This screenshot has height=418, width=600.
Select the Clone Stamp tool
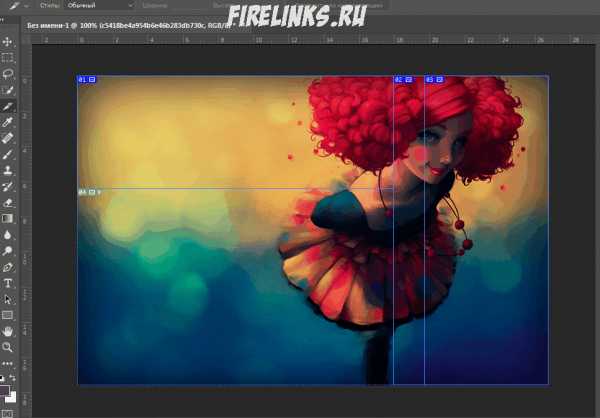(7, 170)
